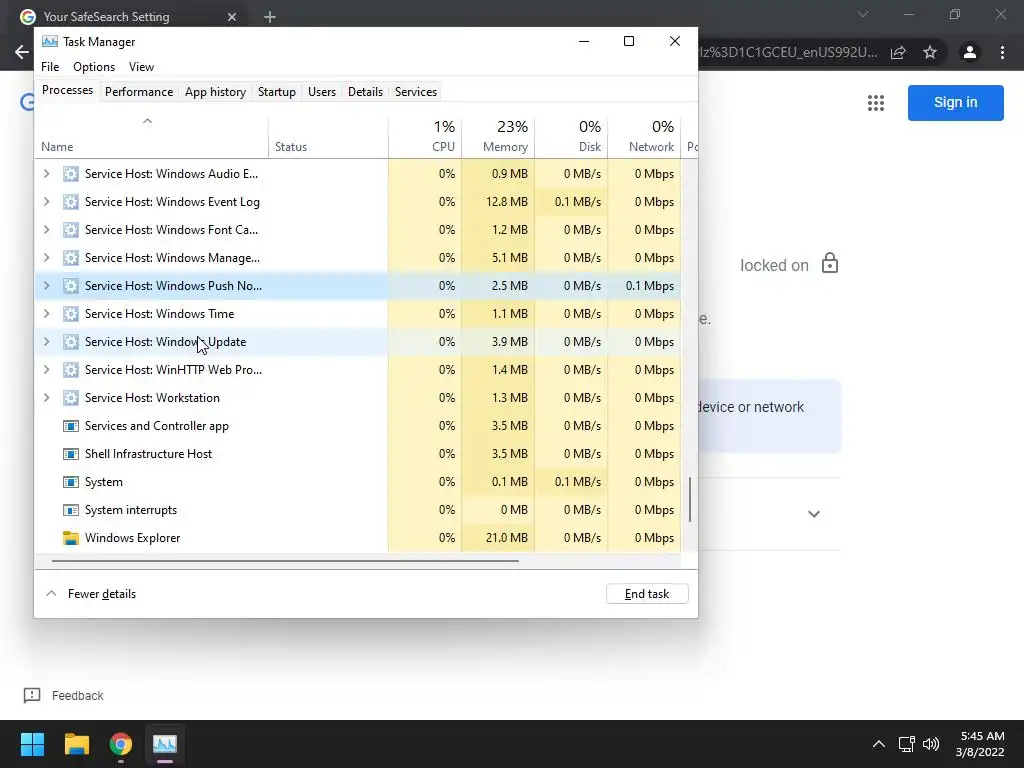Image resolution: width=1024 pixels, height=768 pixels.
Task: Open the File menu
Action: pos(50,67)
